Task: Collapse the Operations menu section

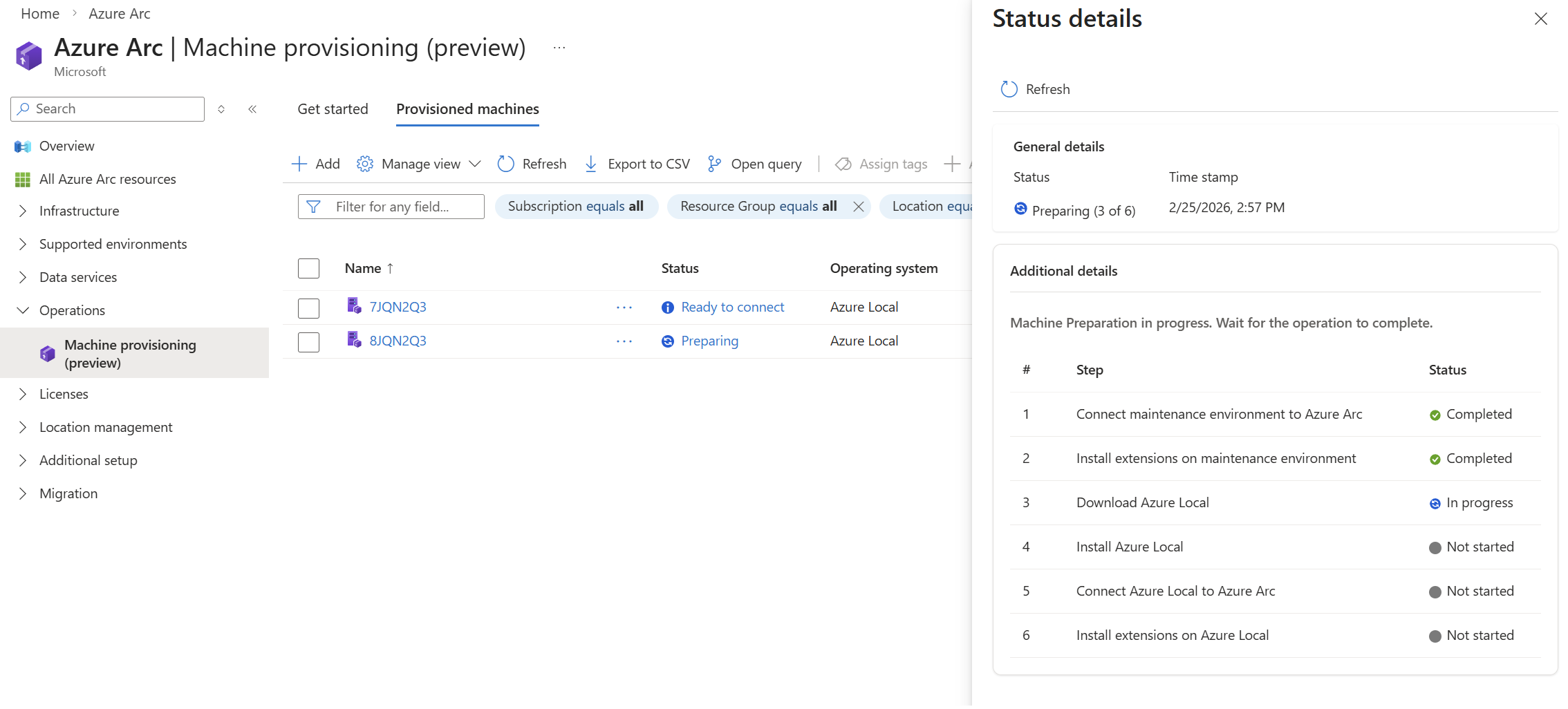Action: point(23,310)
